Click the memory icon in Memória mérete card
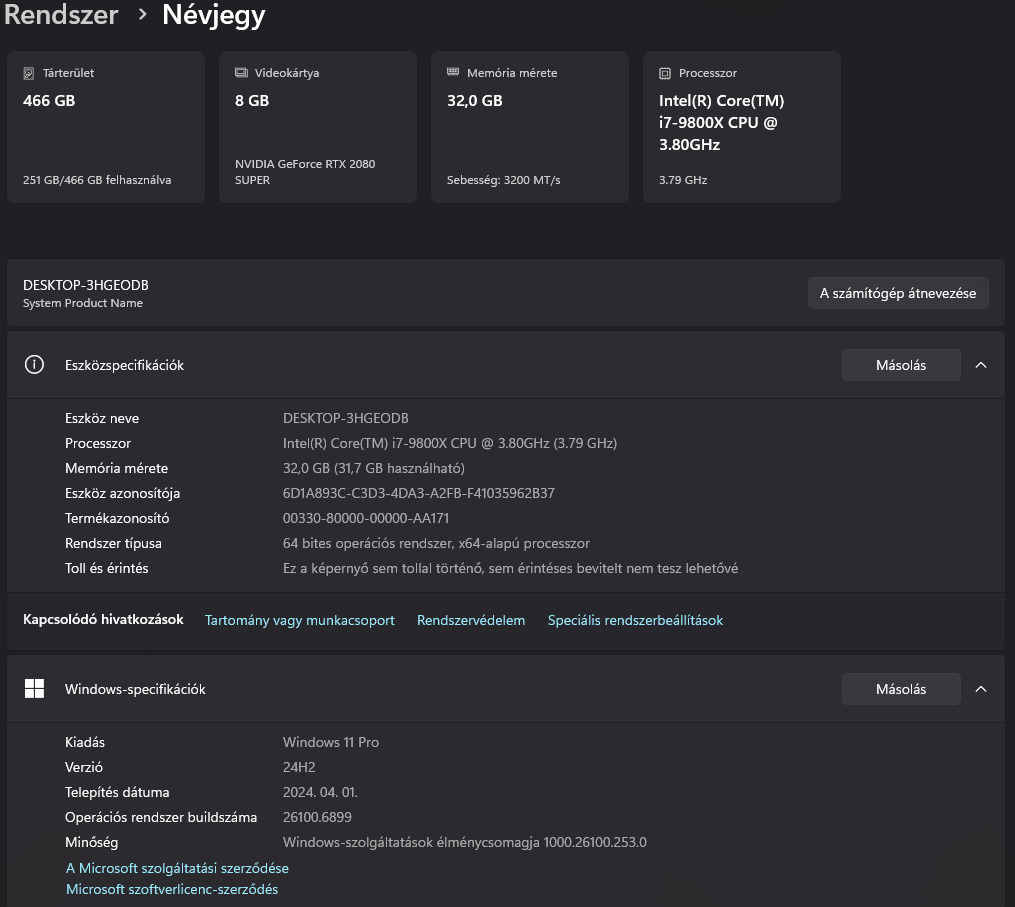Viewport: 1015px width, 907px height. pos(453,73)
